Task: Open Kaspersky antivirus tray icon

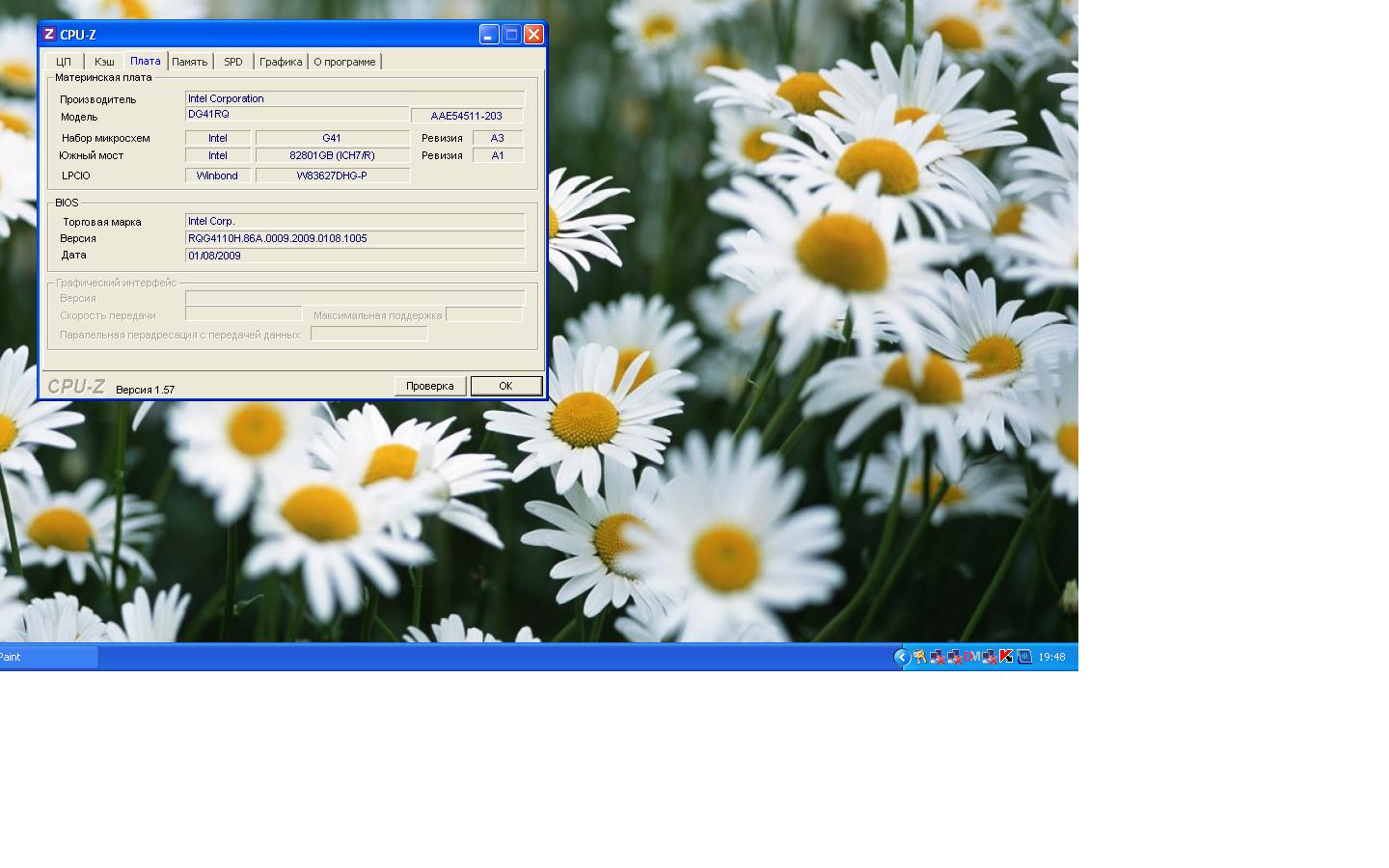Action: (x=1006, y=657)
